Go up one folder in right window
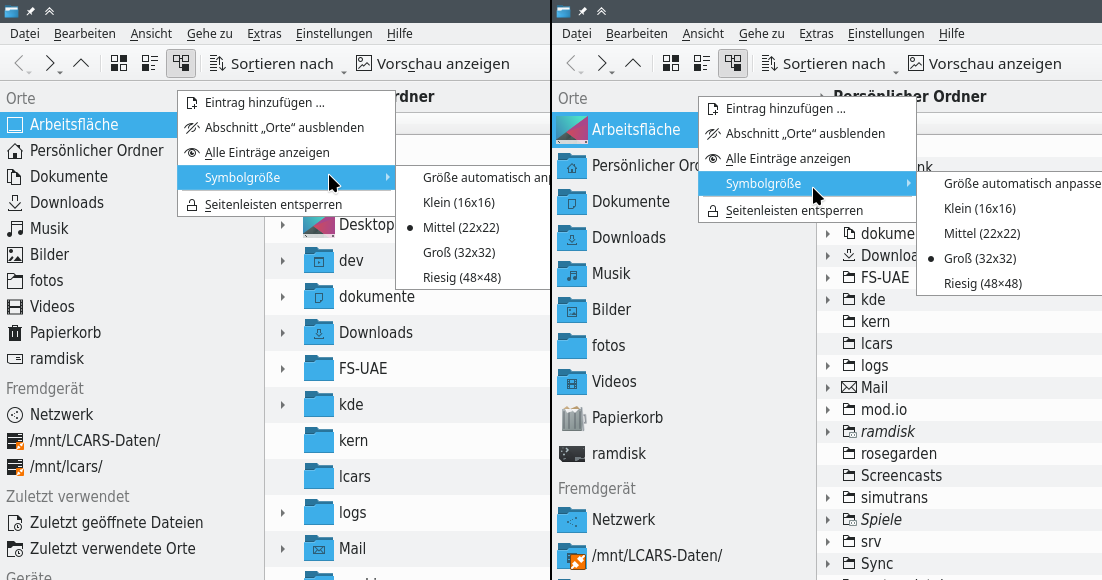Screen dimensions: 1102x580 tap(633, 64)
